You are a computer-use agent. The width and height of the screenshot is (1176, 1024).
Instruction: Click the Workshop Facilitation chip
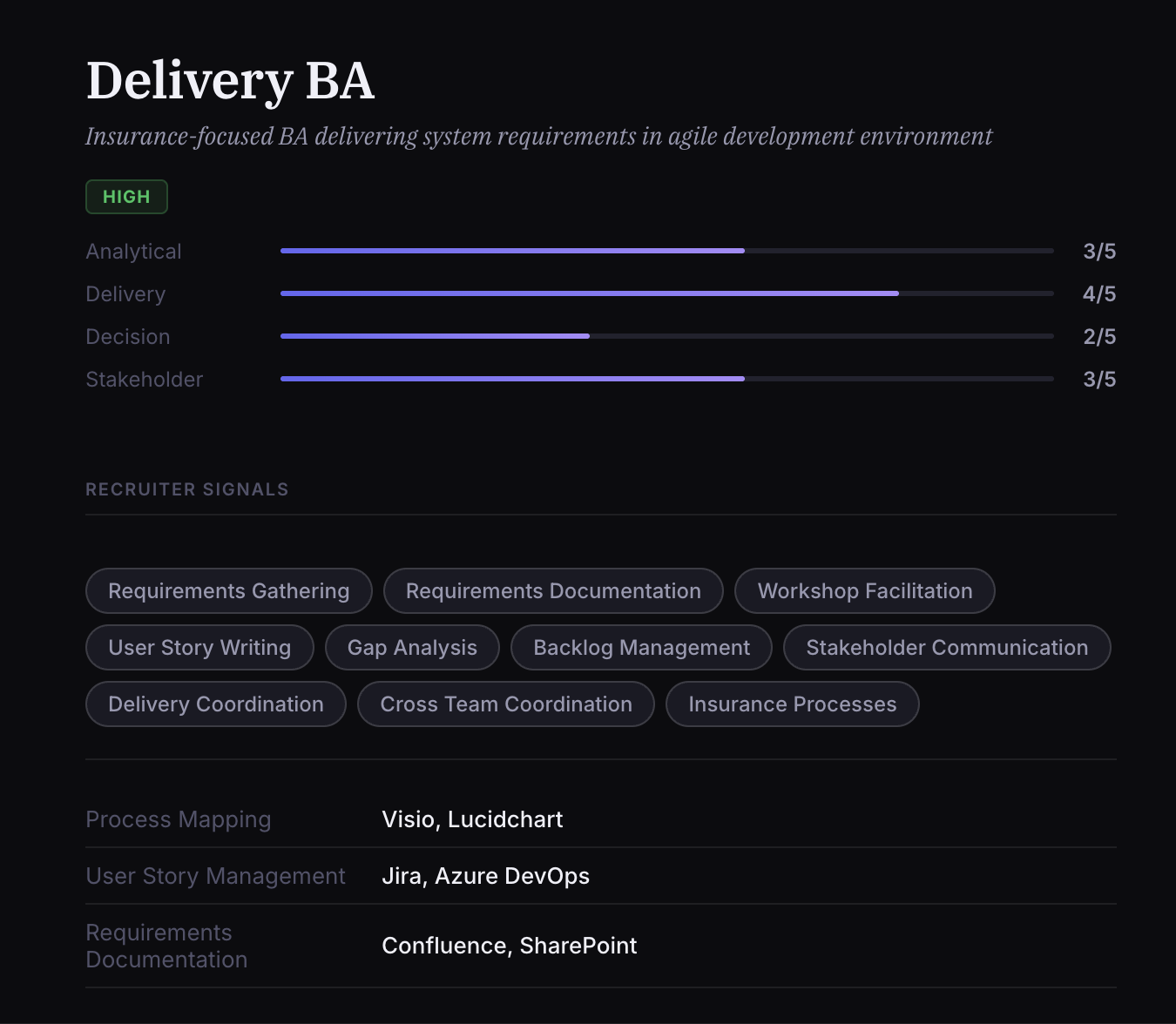coord(864,590)
